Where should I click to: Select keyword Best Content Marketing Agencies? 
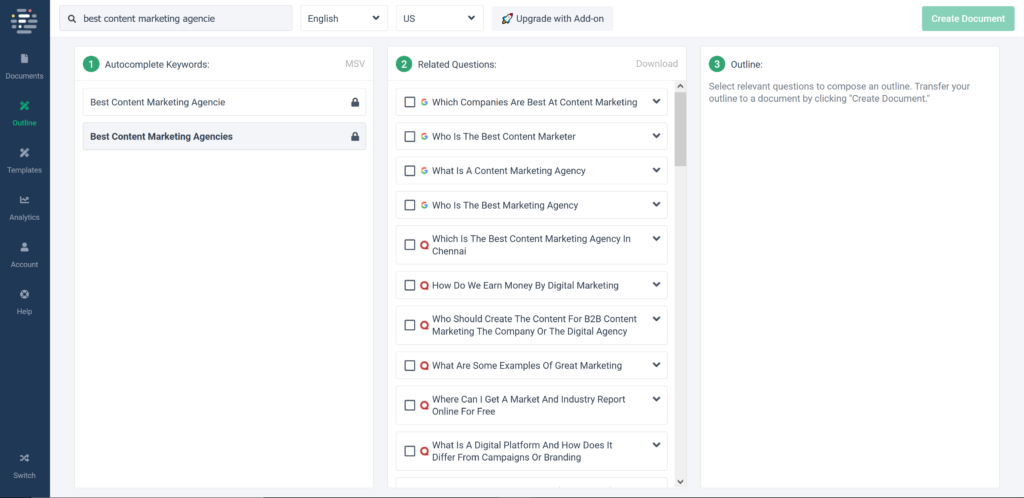point(224,136)
